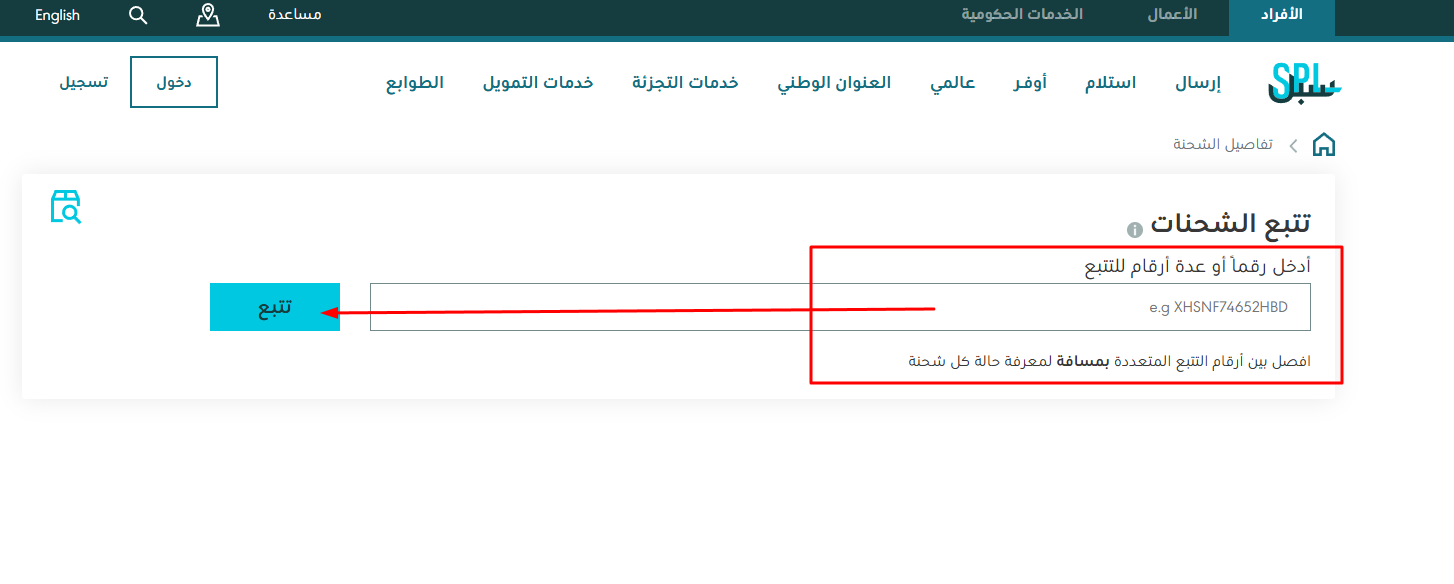Open the العنوان الوطني menu
The width and height of the screenshot is (1454, 584).
[834, 82]
